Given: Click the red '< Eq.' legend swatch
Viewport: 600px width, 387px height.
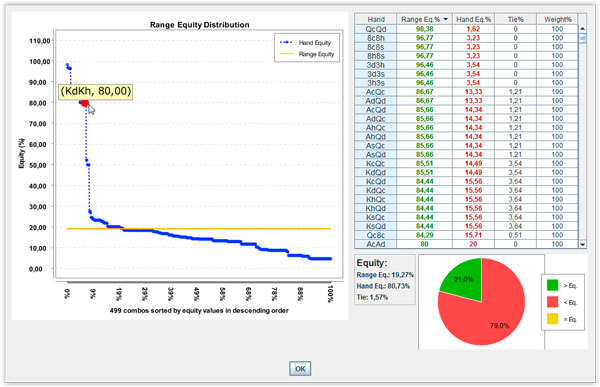Looking at the screenshot, I should 552,302.
